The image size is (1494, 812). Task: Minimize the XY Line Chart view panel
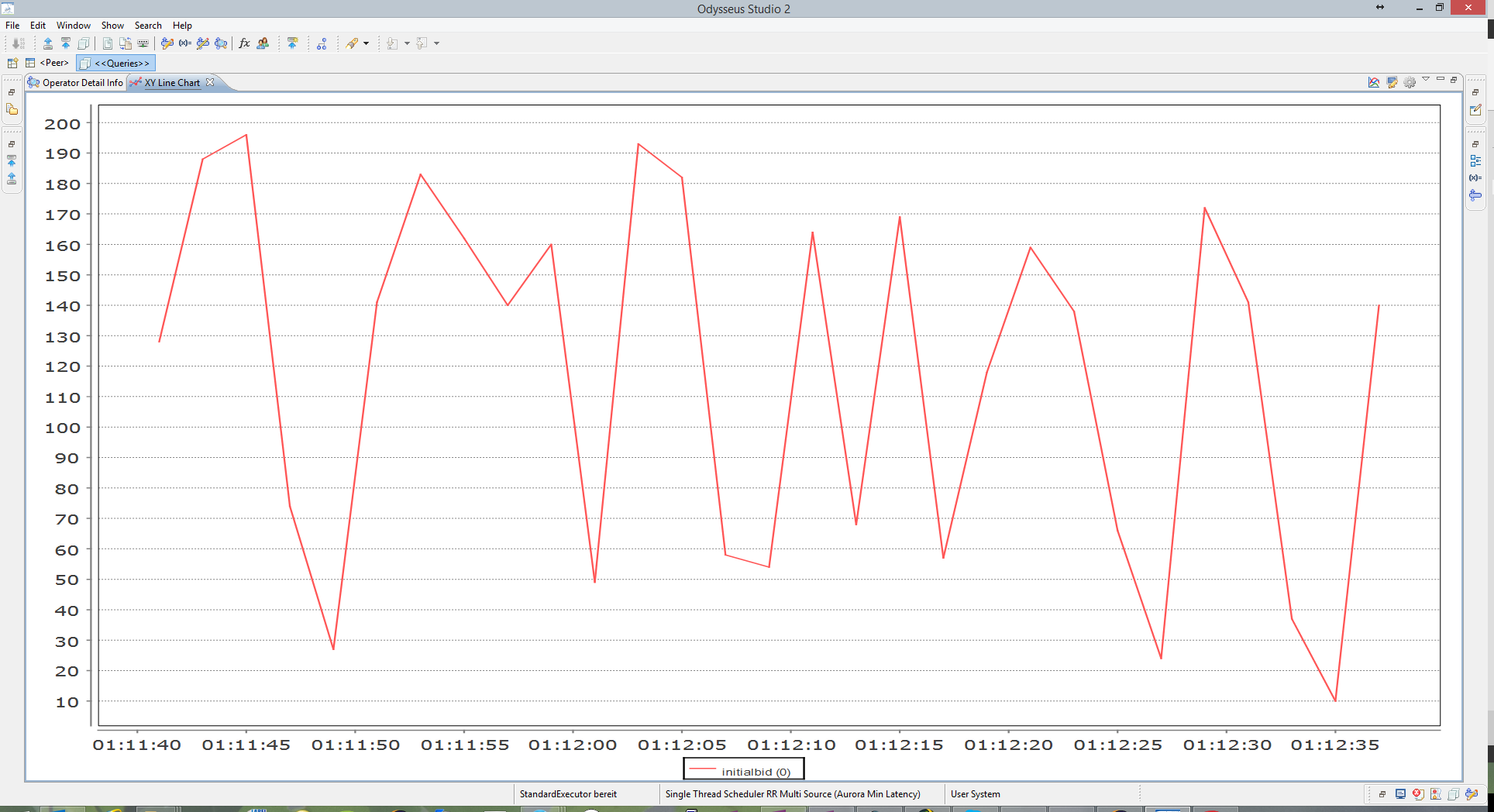[1441, 79]
